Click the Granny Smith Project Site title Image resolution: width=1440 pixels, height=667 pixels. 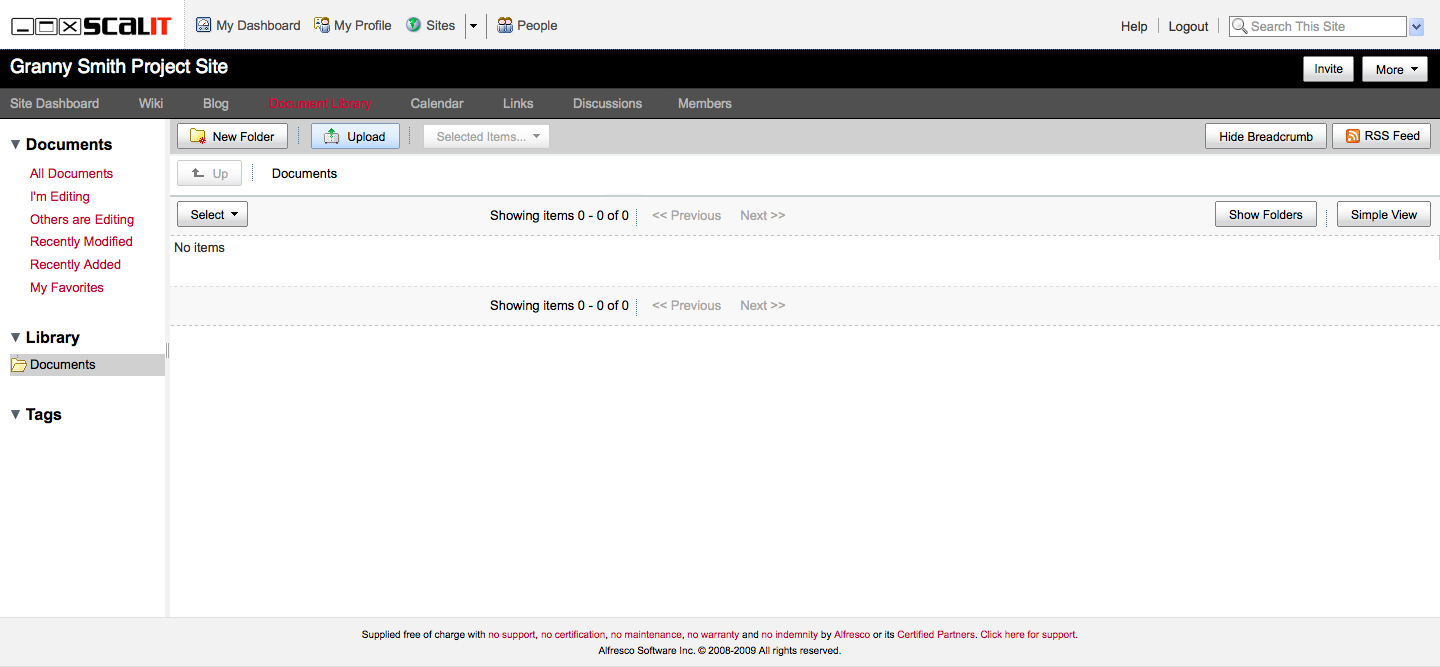[119, 67]
